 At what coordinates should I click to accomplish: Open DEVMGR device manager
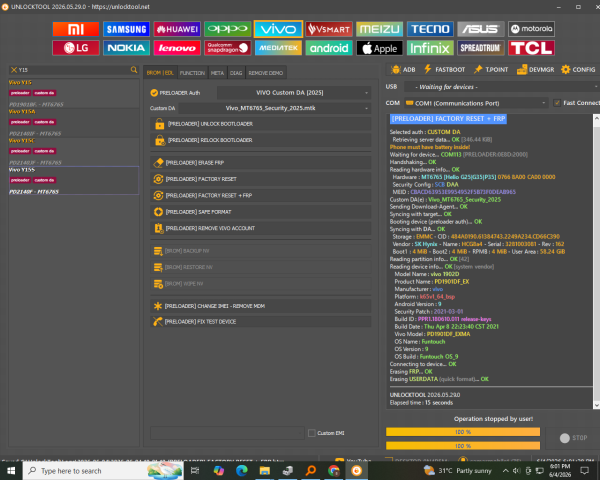[535, 69]
